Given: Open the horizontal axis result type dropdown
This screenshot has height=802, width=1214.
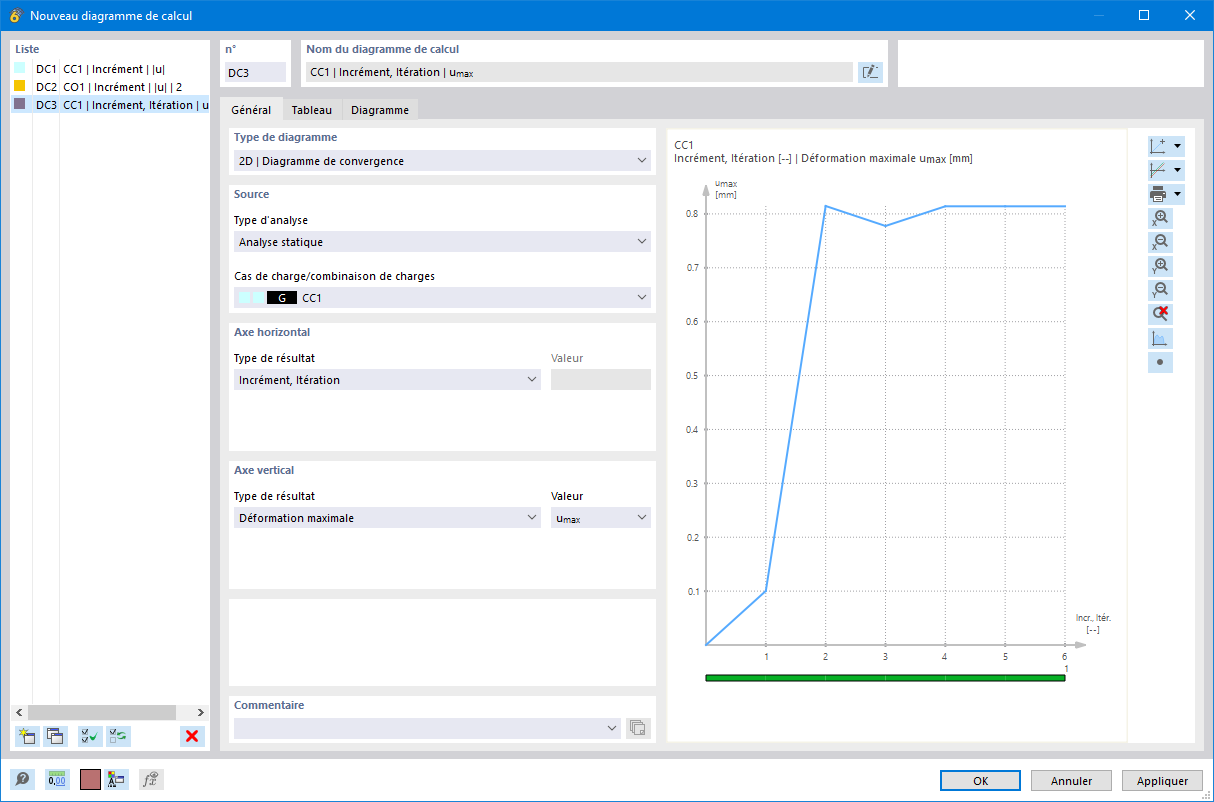Looking at the screenshot, I should [x=387, y=379].
